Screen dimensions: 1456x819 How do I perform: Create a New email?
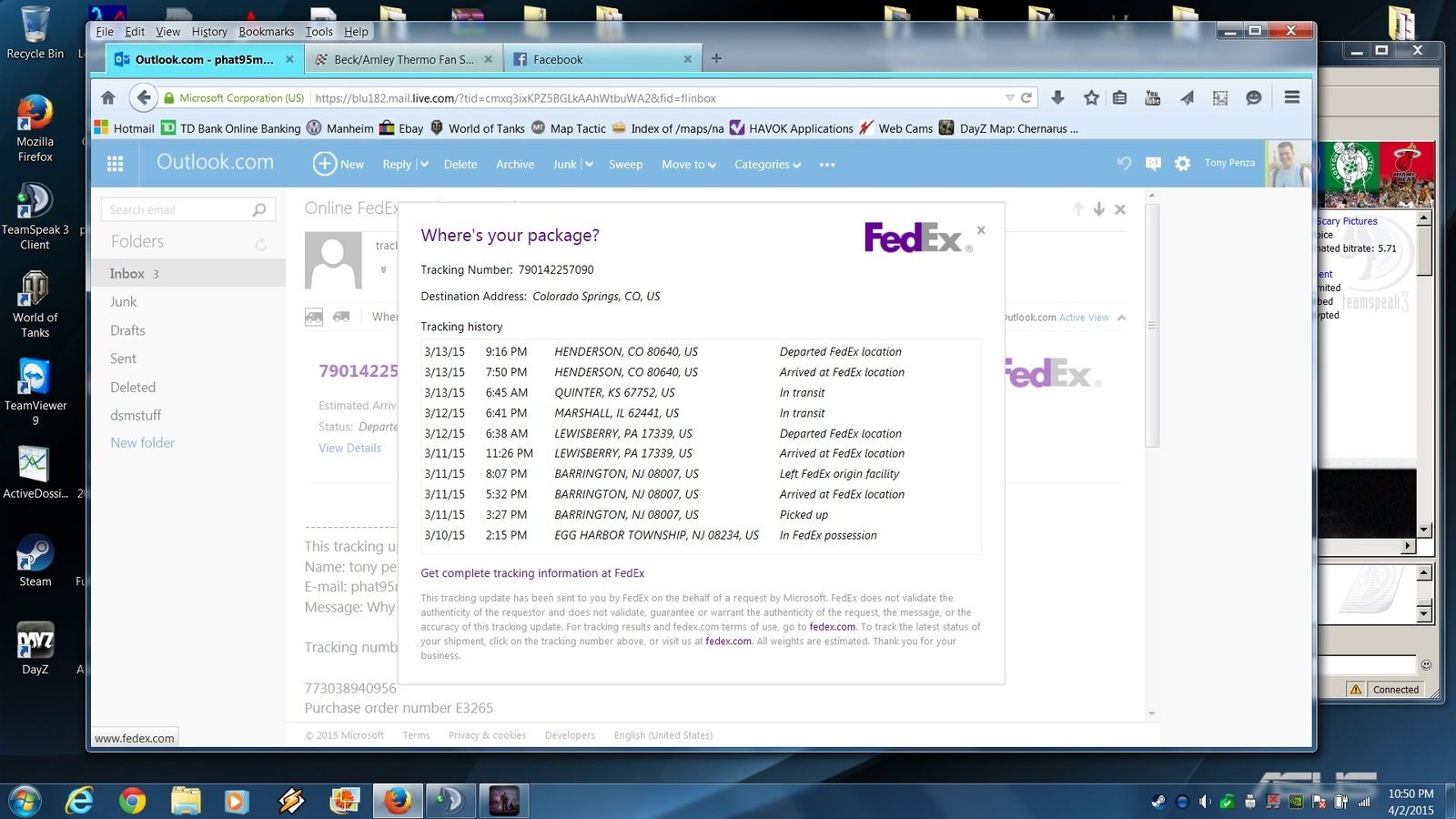point(339,164)
